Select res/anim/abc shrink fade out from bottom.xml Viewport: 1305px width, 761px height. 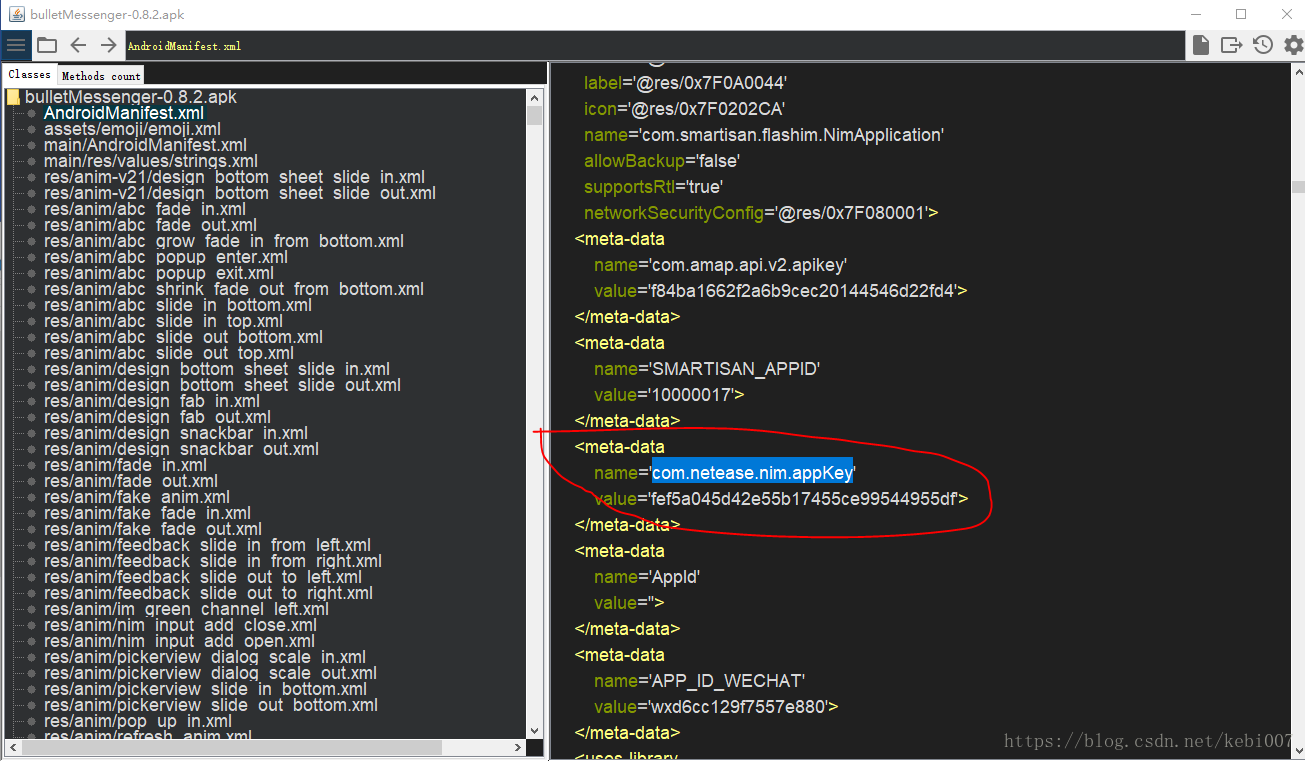(x=234, y=289)
